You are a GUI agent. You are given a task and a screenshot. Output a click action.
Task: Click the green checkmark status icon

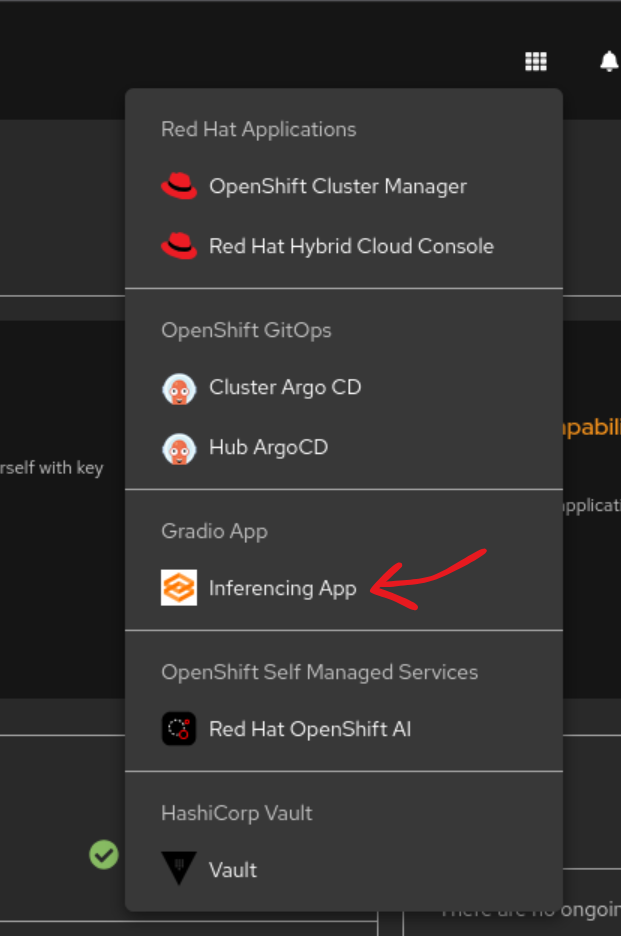coord(103,855)
